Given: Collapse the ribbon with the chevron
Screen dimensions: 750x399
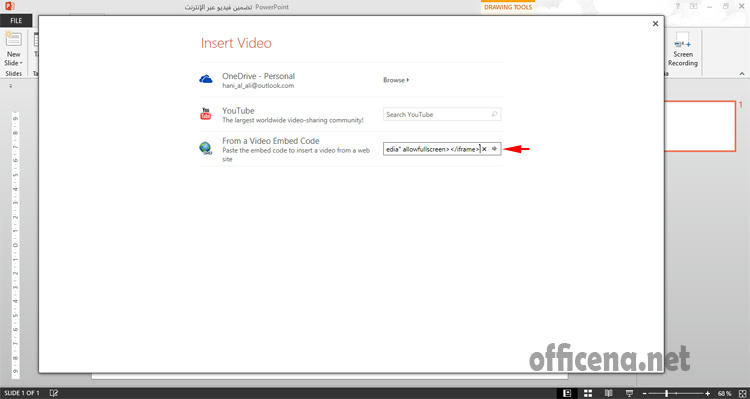Looking at the screenshot, I should 742,74.
